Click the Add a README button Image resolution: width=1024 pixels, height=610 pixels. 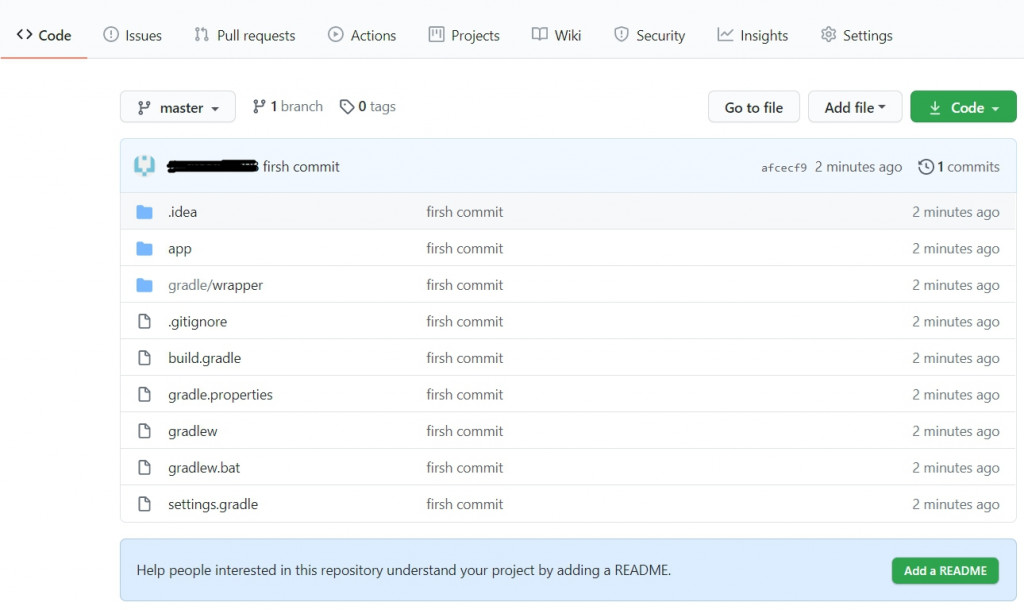click(945, 571)
